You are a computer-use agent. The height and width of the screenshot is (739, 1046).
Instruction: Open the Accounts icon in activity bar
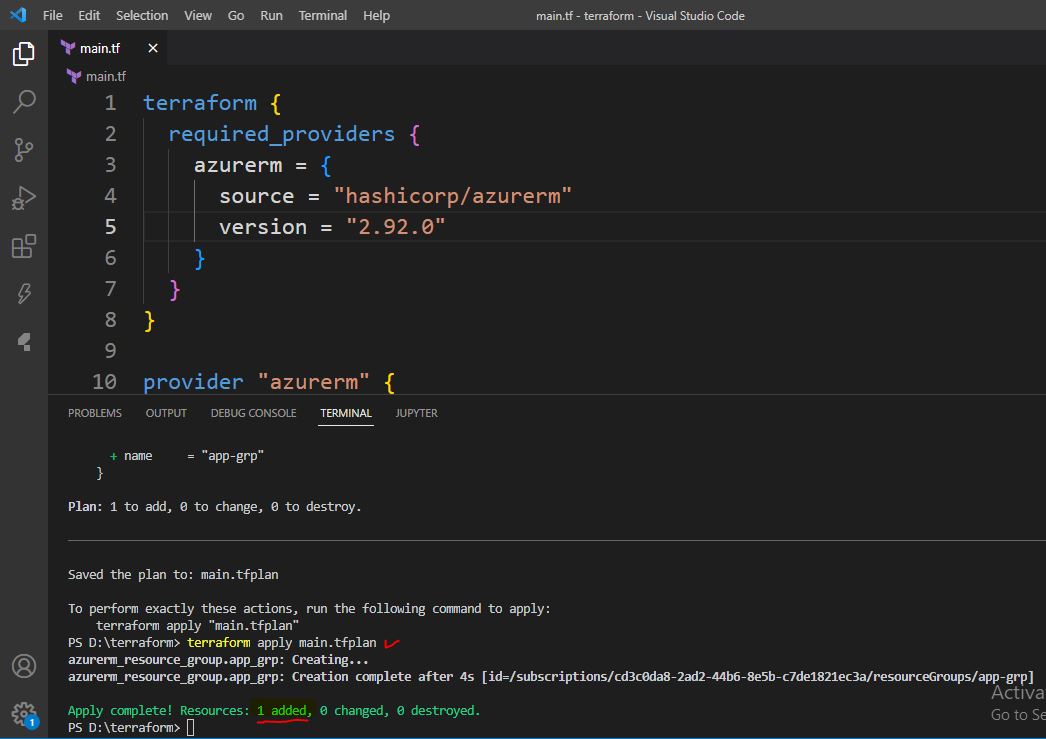click(24, 666)
